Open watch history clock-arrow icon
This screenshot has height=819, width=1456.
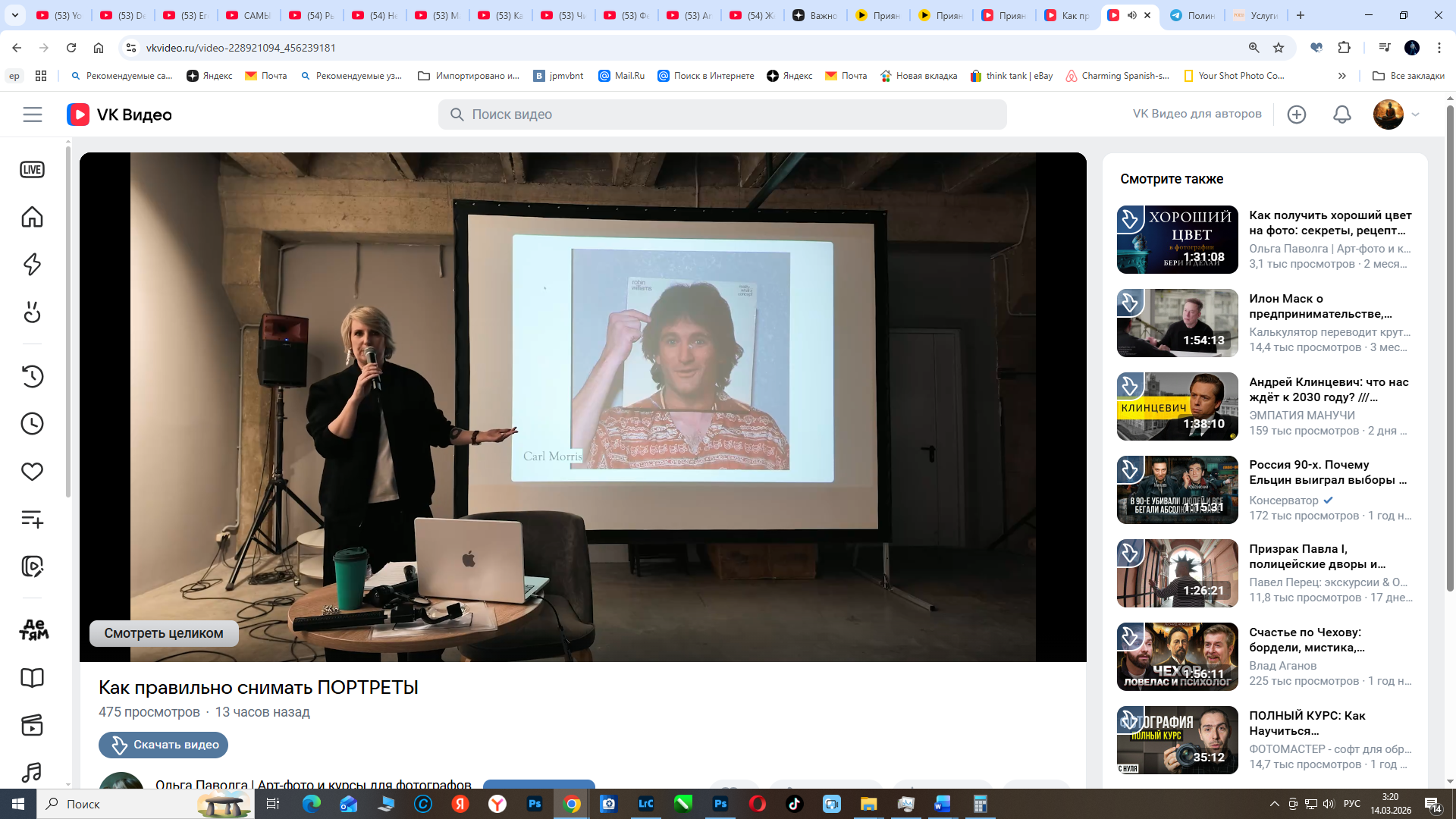click(x=32, y=376)
